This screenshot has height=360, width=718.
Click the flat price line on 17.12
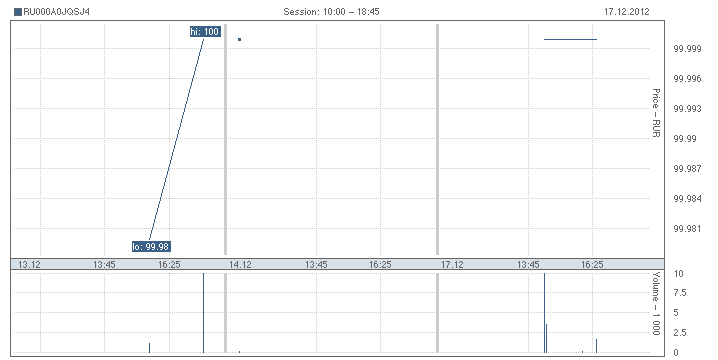(x=571, y=39)
